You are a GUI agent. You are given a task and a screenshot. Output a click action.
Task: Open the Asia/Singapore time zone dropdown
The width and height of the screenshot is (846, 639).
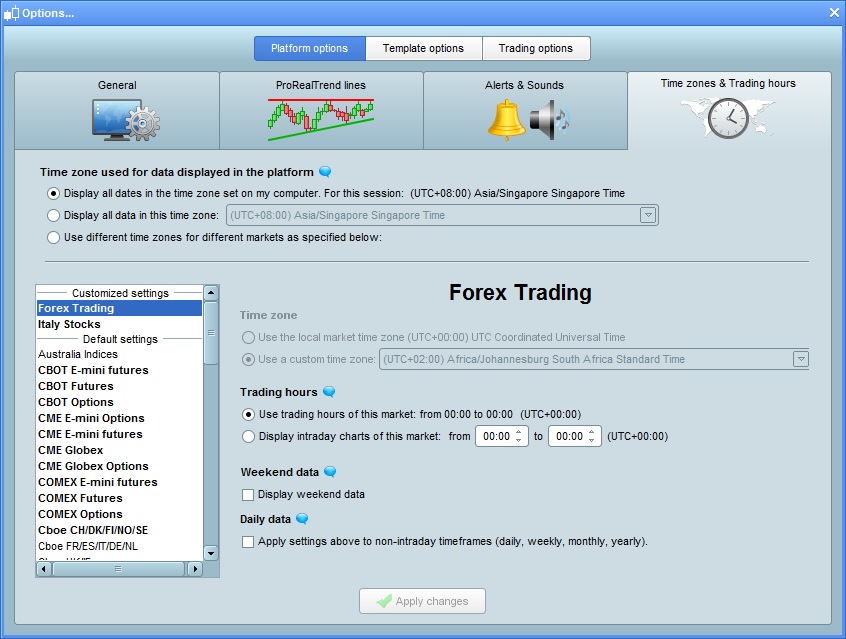pos(648,215)
